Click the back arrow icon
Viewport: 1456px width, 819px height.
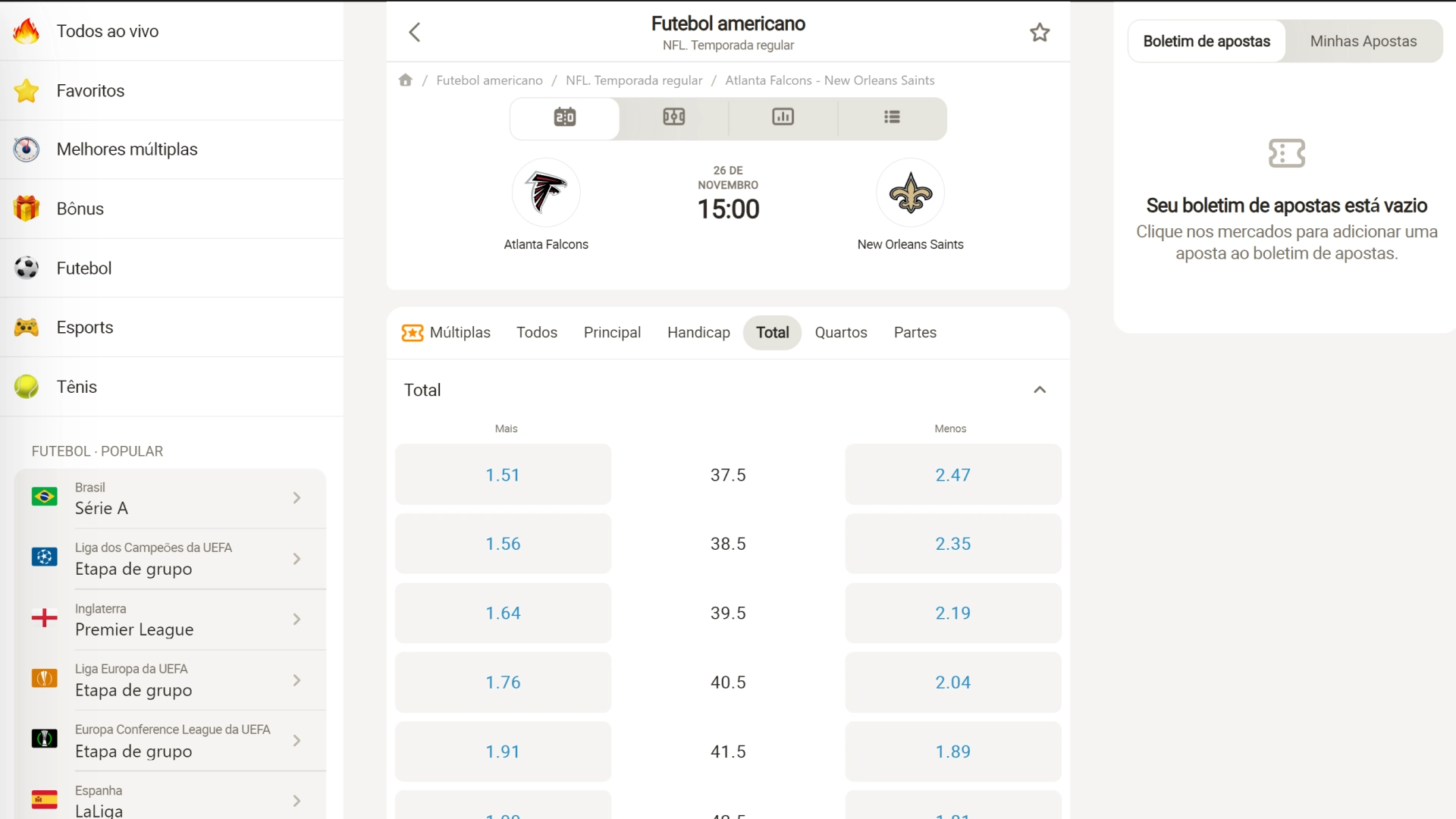click(x=414, y=32)
